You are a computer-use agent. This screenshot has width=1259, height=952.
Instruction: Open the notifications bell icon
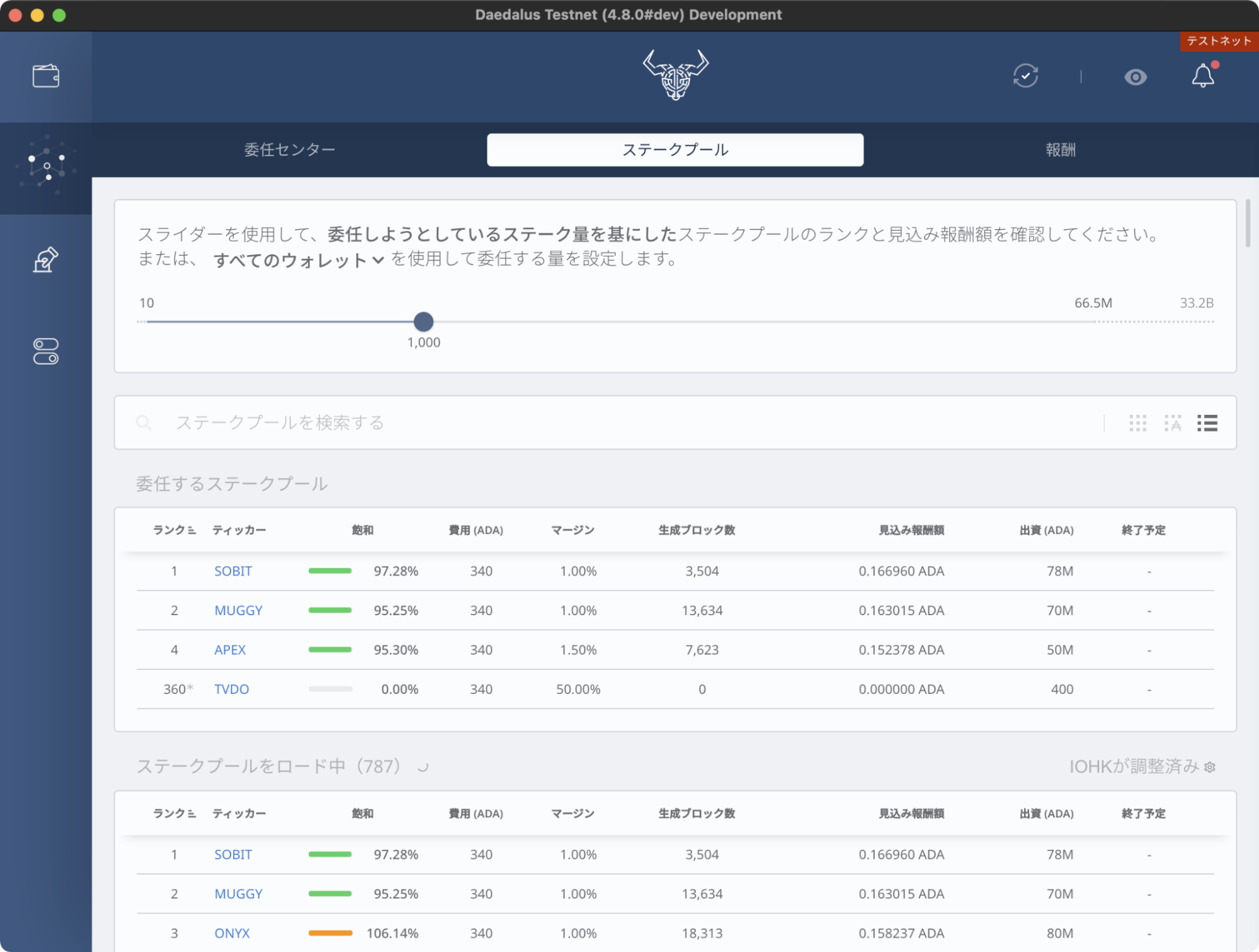click(x=1203, y=75)
